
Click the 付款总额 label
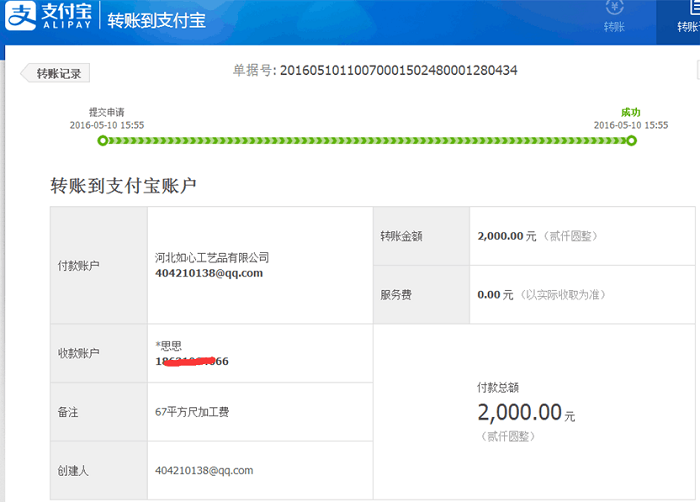[498, 387]
